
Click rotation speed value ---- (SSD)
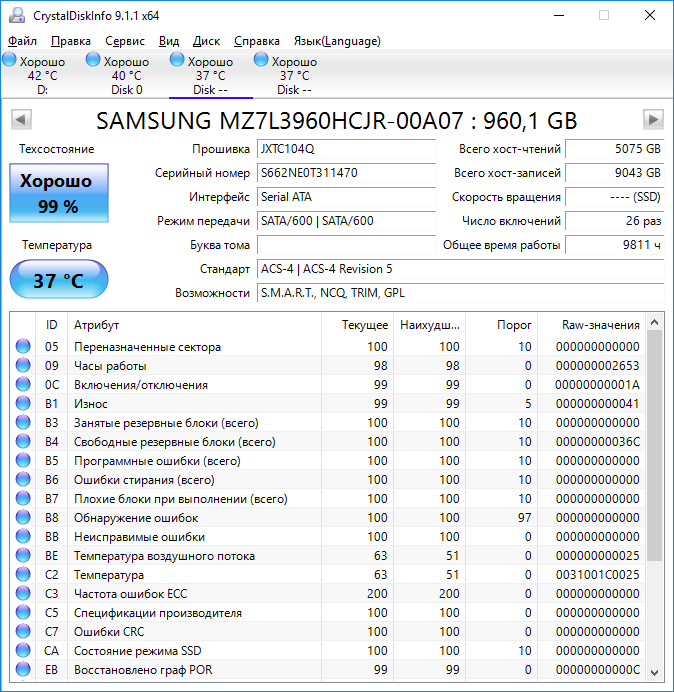click(x=614, y=197)
